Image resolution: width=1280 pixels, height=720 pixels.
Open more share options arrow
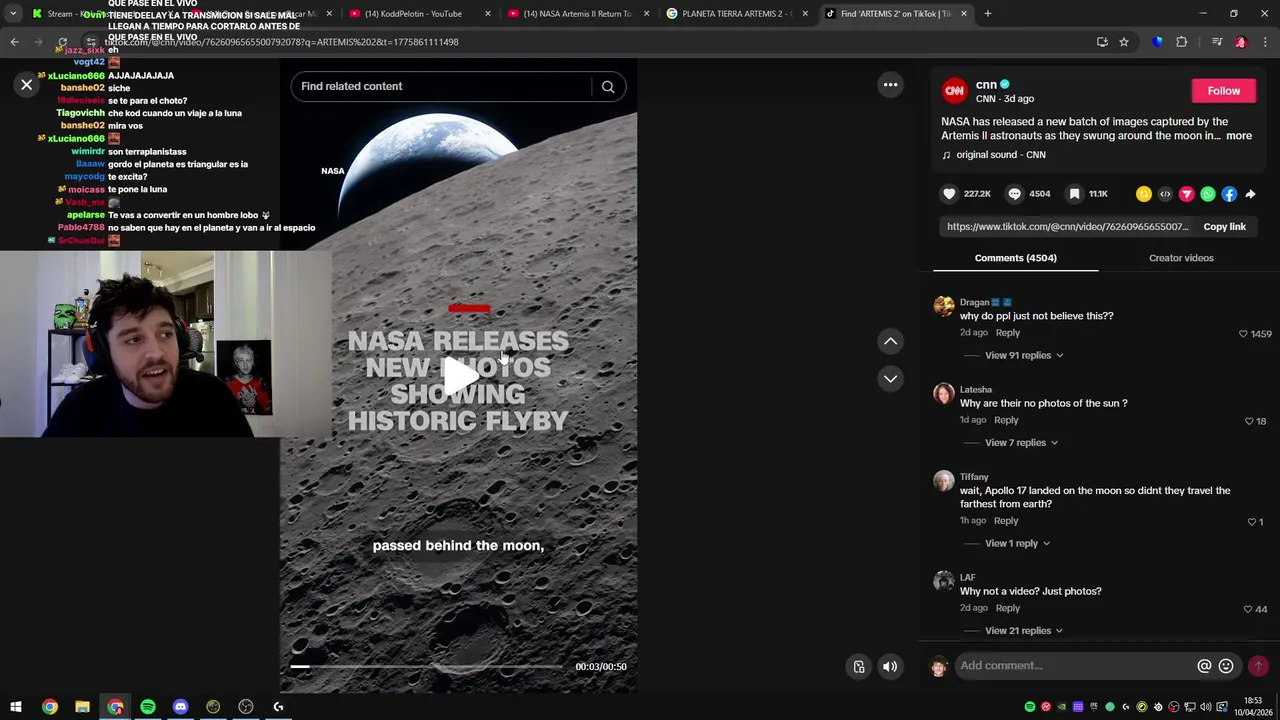coord(1250,194)
